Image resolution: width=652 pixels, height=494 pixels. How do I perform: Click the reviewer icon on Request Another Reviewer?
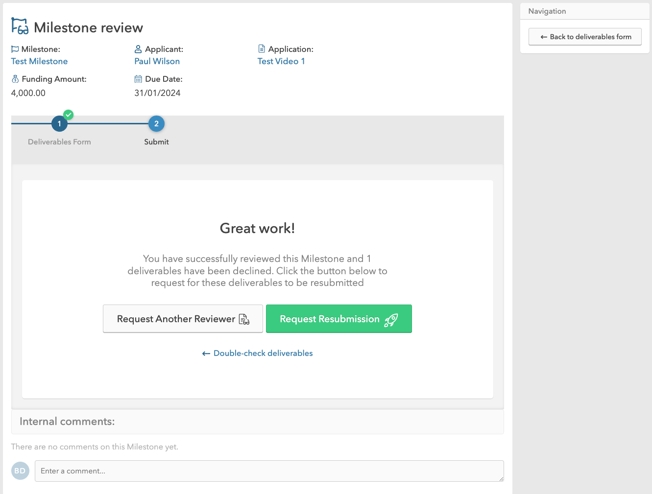coord(244,320)
